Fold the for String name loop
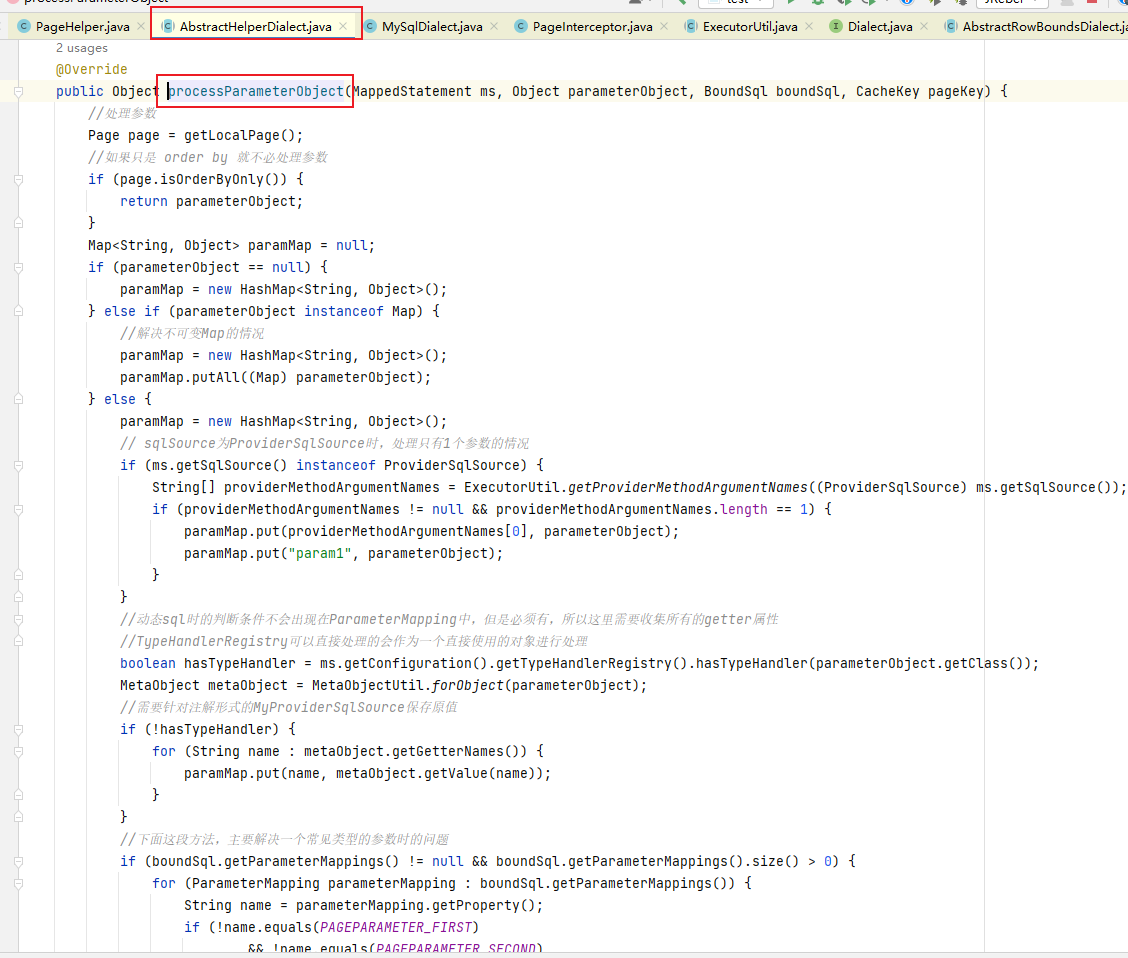Image resolution: width=1128 pixels, height=958 pixels. point(19,752)
